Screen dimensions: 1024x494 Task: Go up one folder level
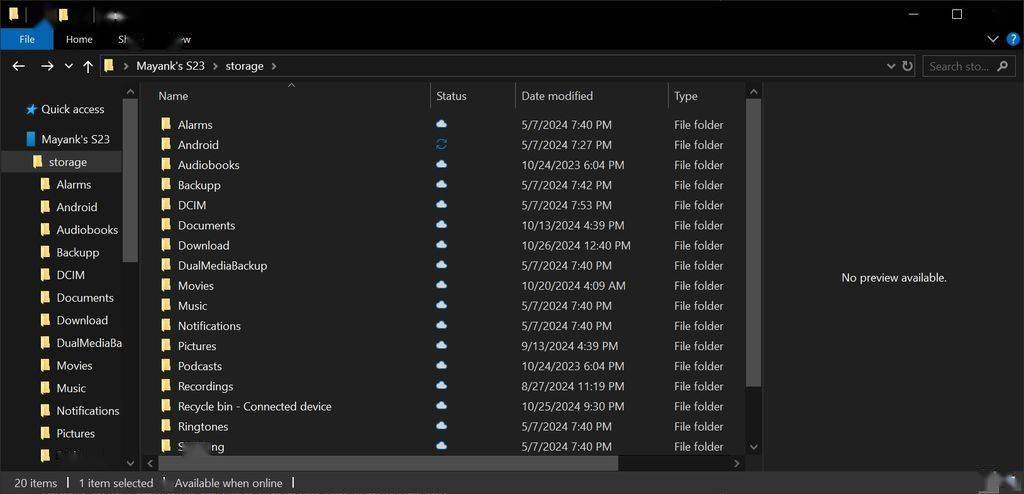88,66
